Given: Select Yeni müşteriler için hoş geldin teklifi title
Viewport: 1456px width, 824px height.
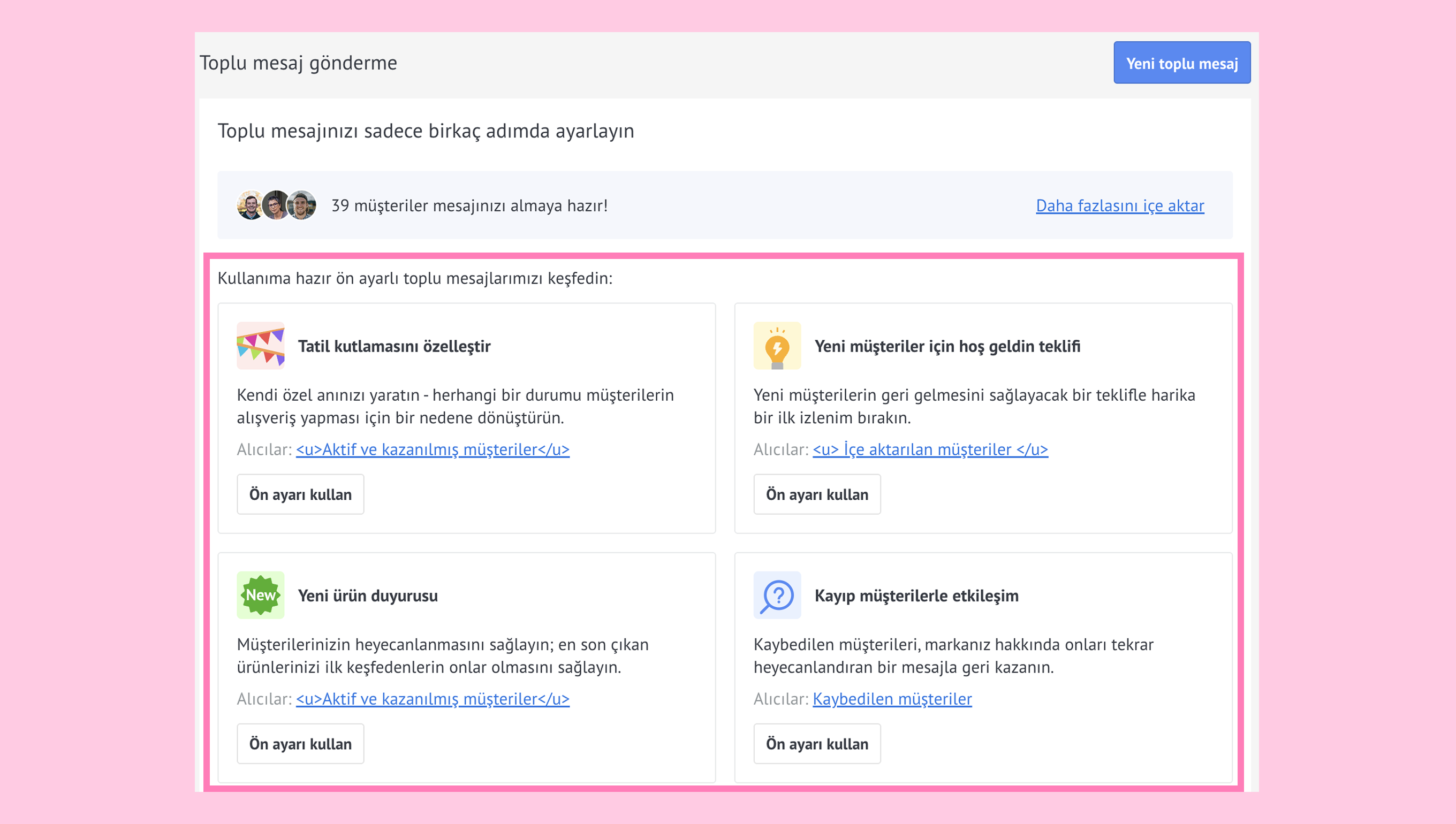Looking at the screenshot, I should (947, 346).
